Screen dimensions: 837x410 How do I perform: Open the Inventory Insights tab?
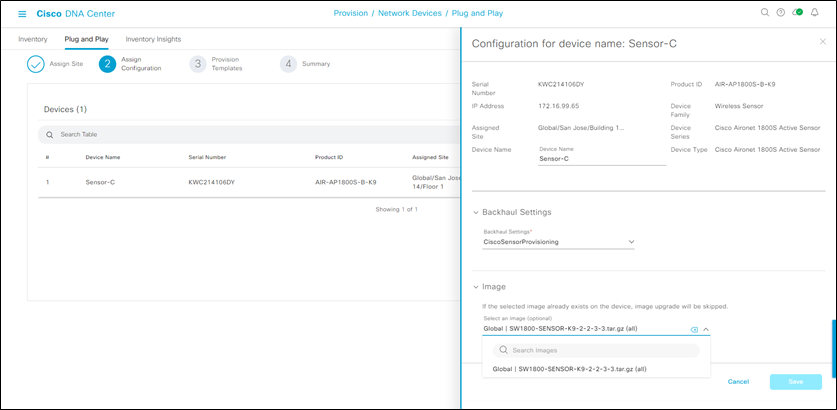[153, 40]
